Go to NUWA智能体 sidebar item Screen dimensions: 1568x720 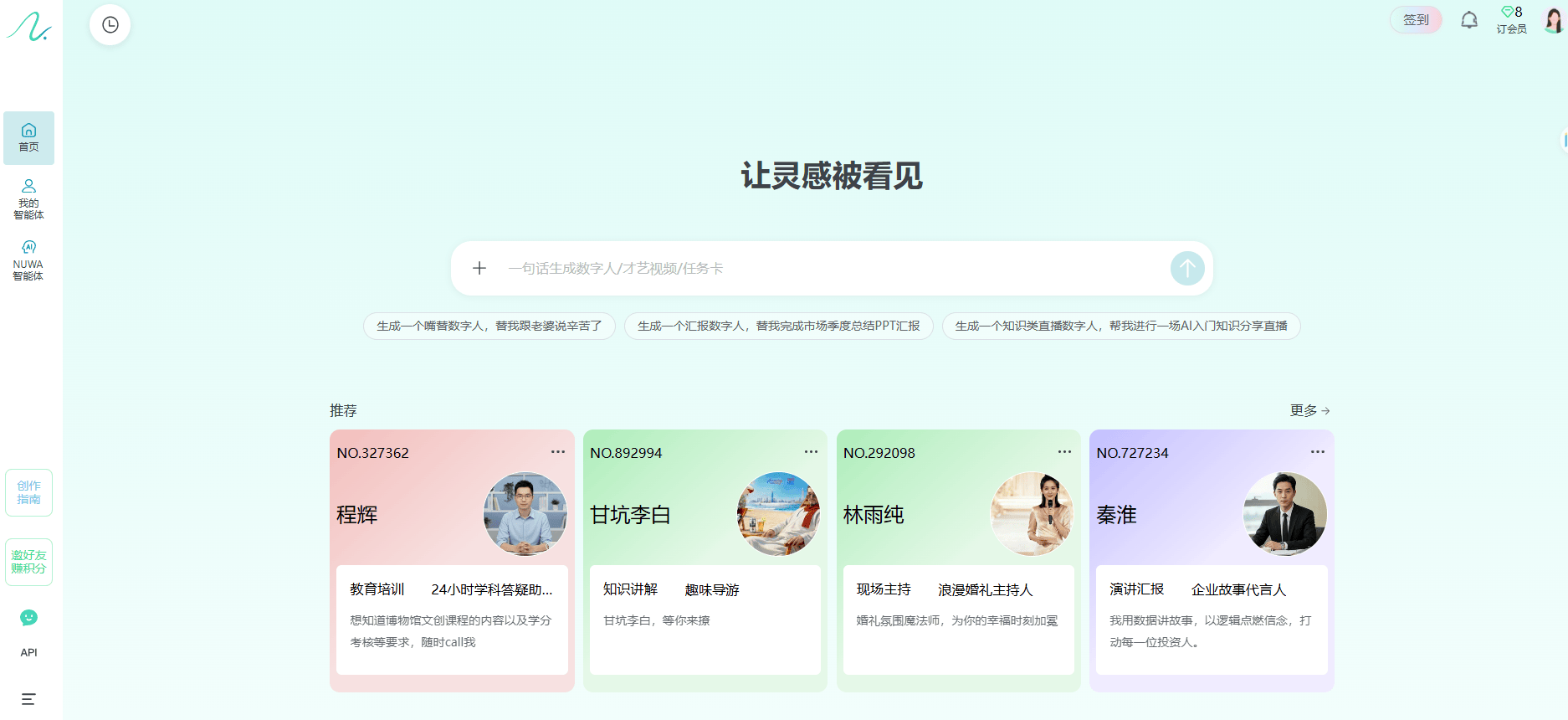point(28,260)
